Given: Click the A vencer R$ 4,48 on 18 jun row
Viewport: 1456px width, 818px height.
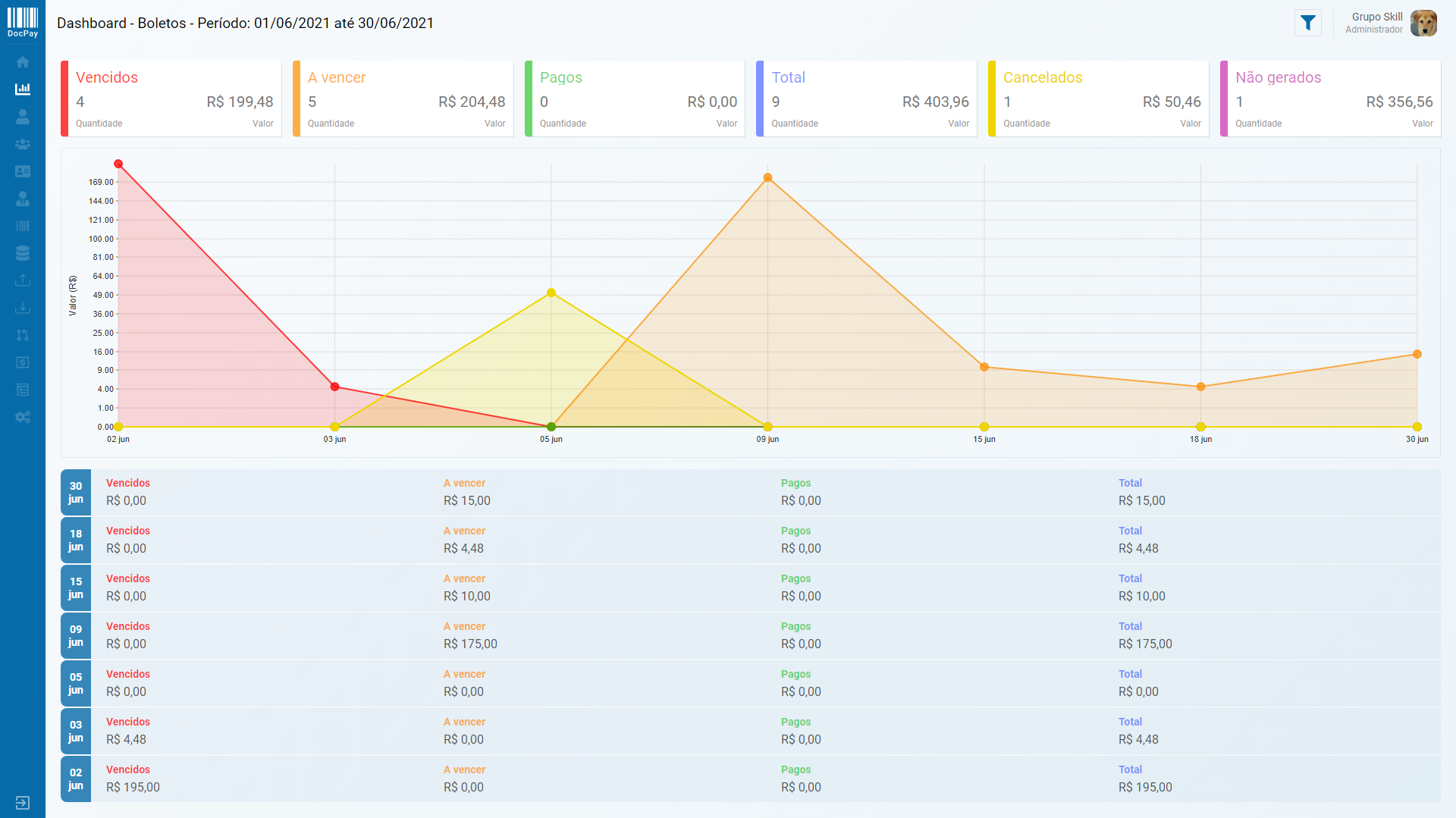Looking at the screenshot, I should pyautogui.click(x=463, y=548).
